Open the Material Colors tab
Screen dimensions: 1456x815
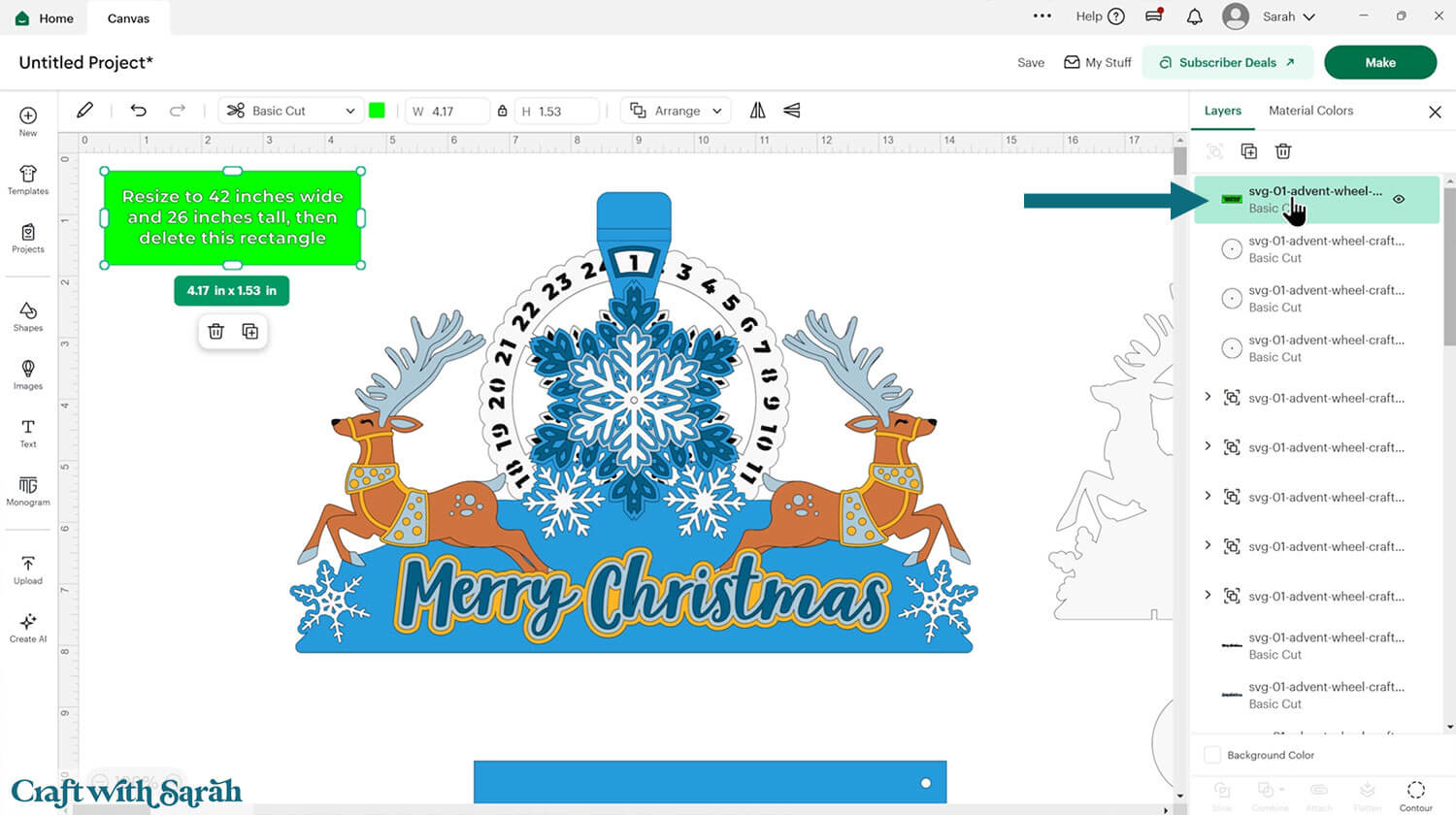(1310, 111)
